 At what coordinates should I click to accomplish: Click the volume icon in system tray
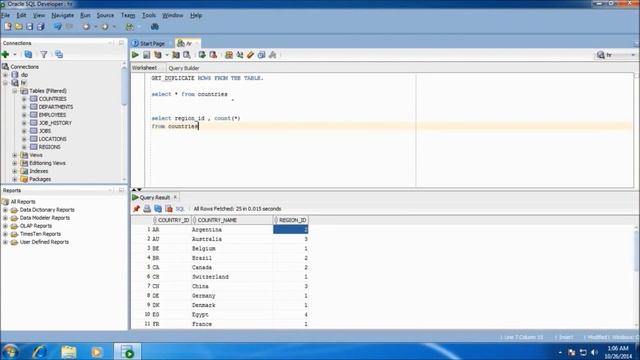[x=594, y=352]
